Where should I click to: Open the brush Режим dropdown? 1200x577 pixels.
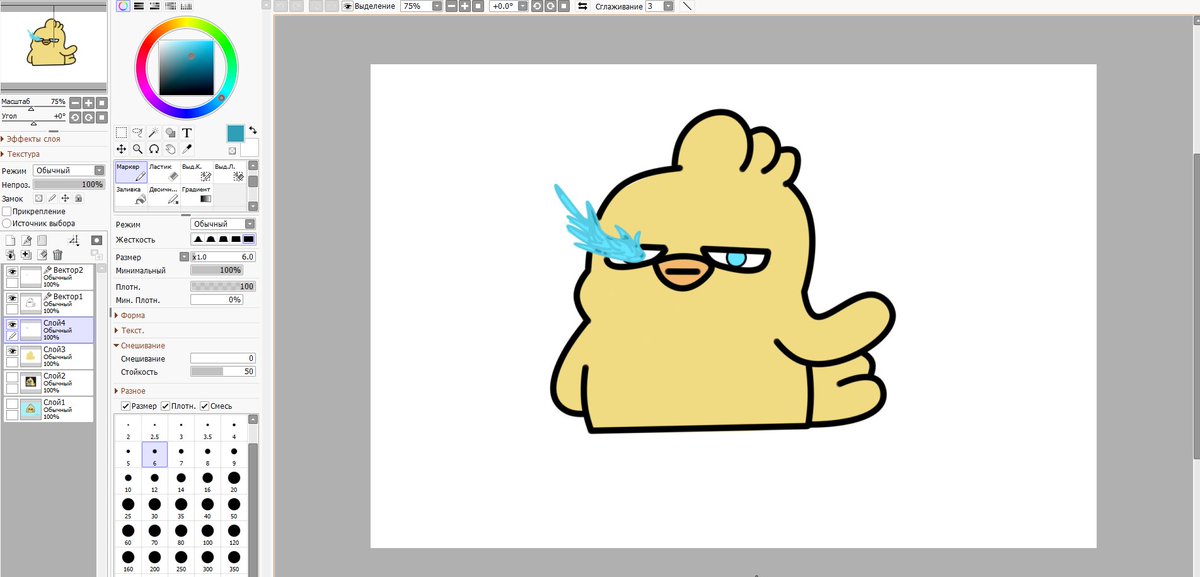coord(223,224)
